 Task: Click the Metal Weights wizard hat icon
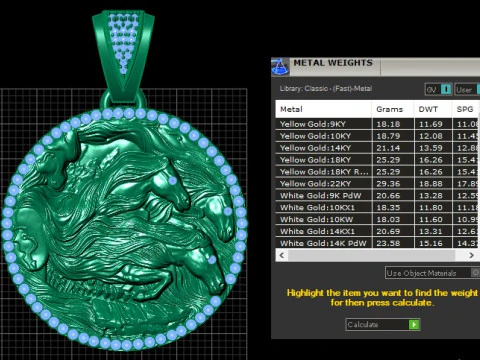(280, 67)
